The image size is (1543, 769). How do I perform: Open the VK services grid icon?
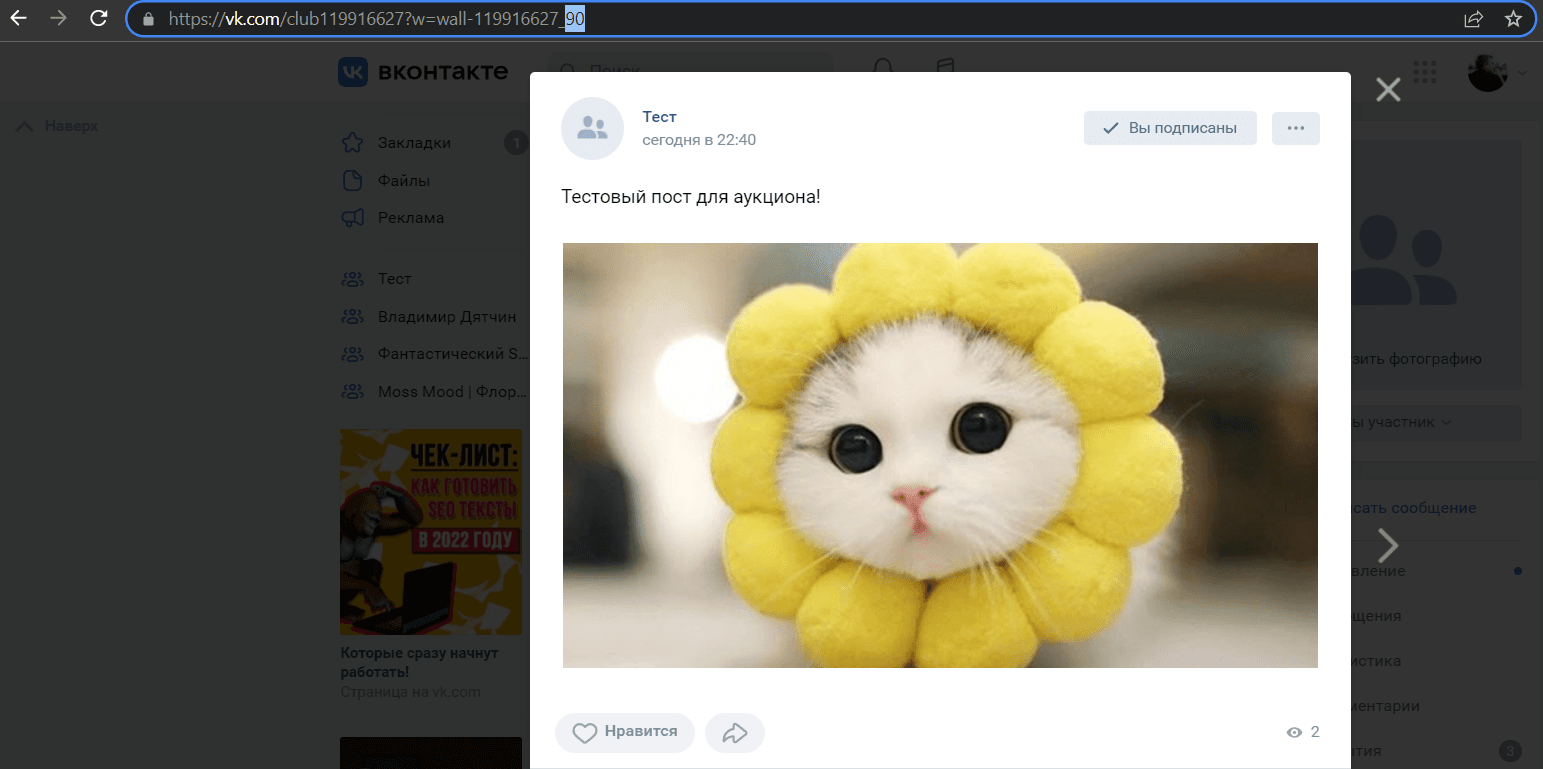coord(1425,72)
